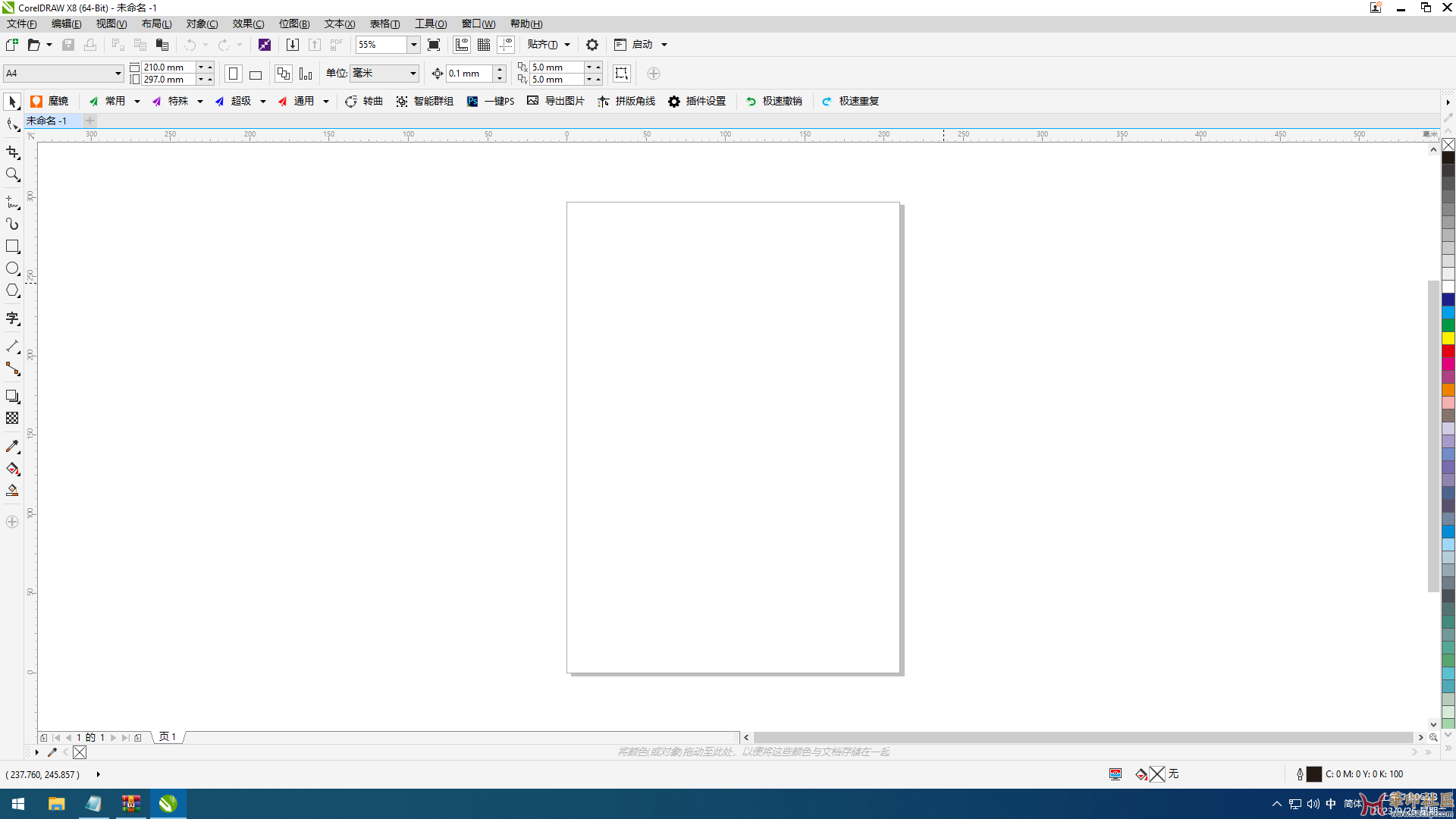Expand the A4 page size dropdown
Screen dimensions: 1456x819
pos(118,74)
